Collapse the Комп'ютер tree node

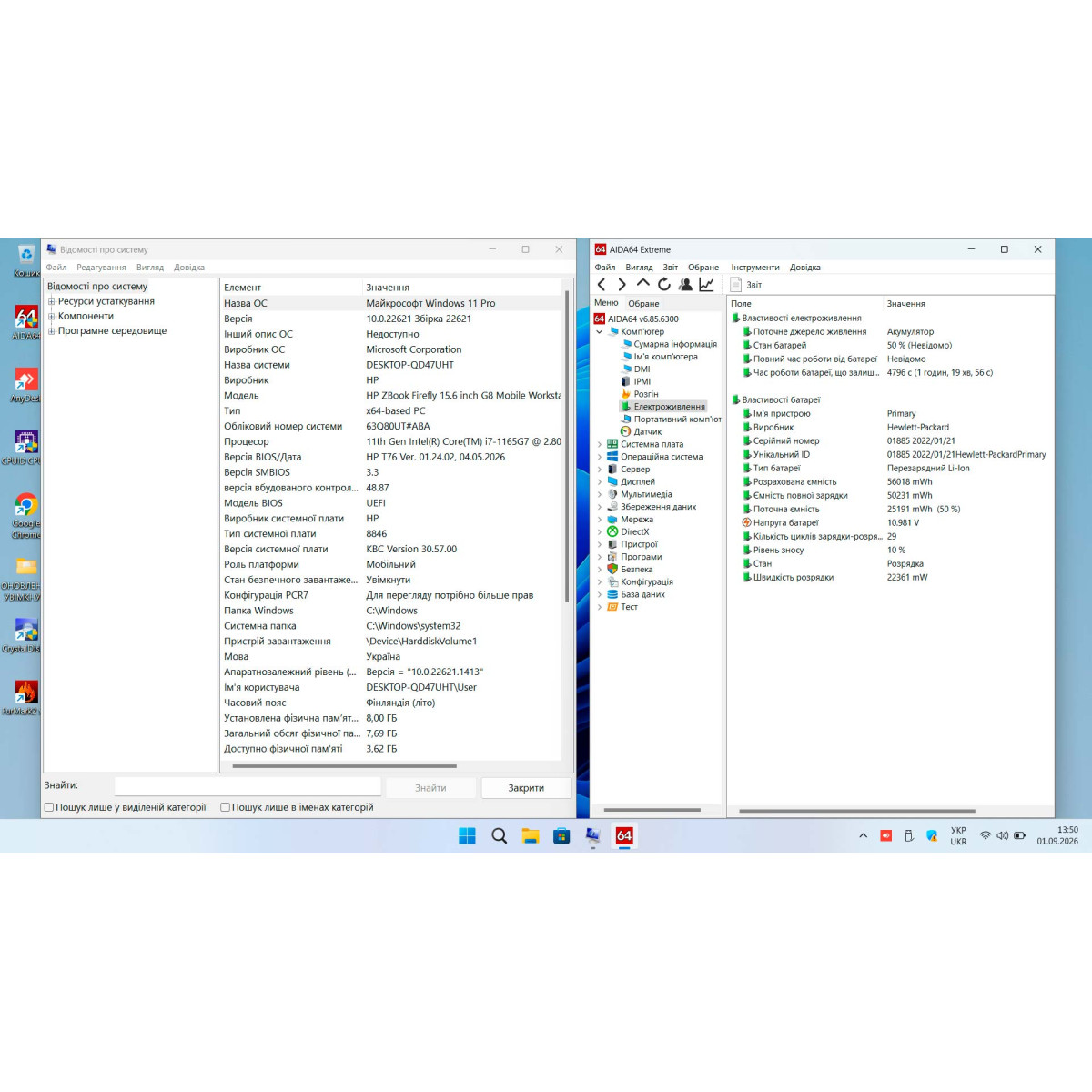[x=600, y=332]
